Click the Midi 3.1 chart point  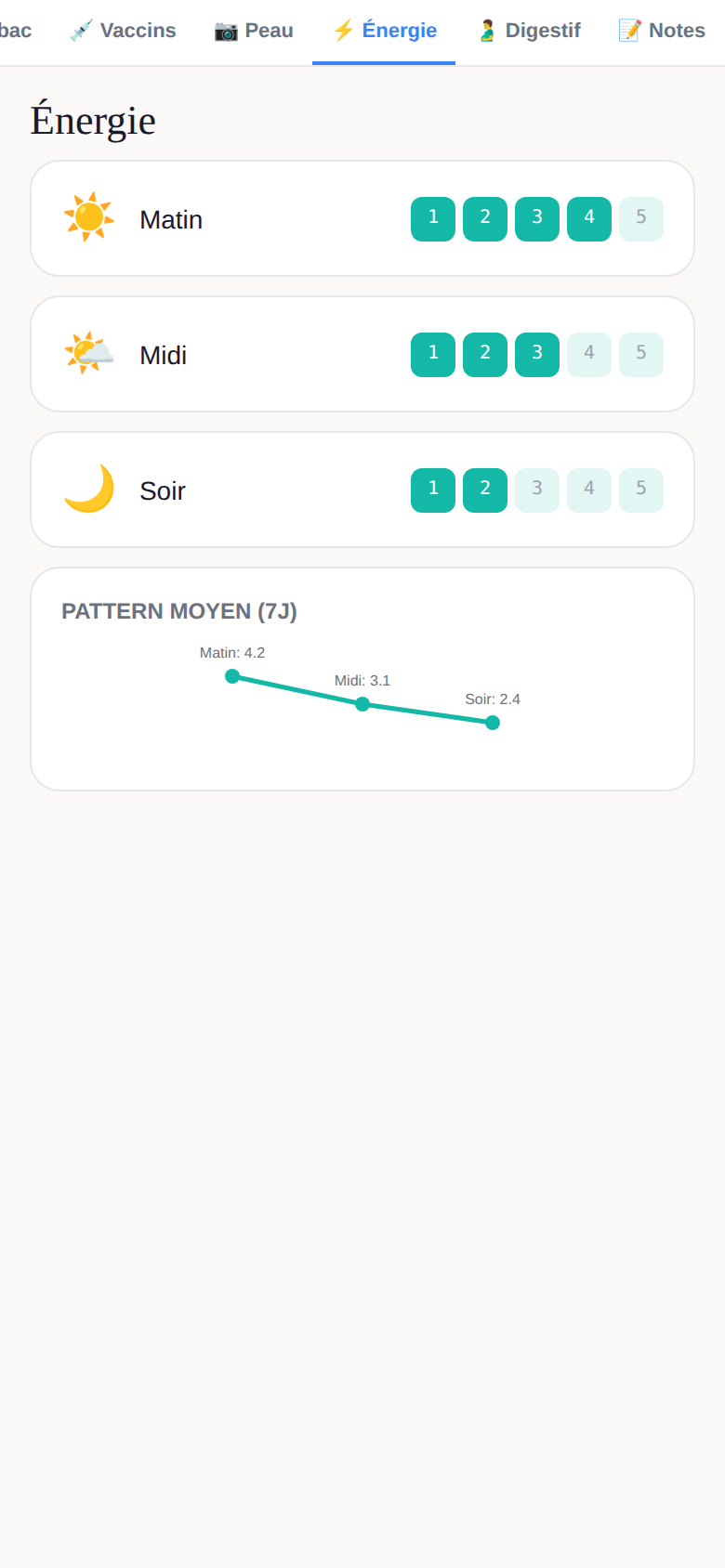(362, 704)
